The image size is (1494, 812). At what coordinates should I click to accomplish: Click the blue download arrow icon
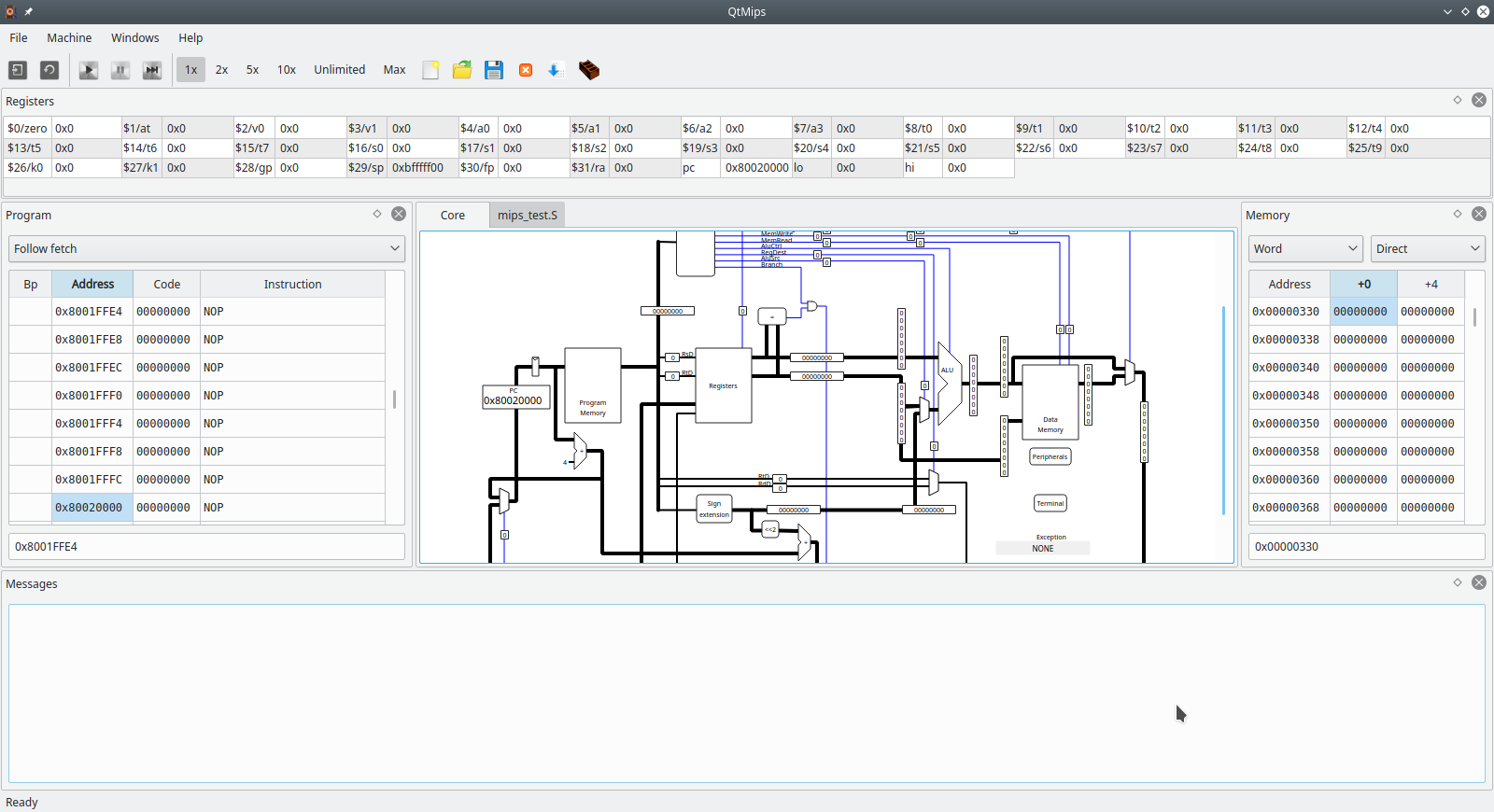coord(556,70)
